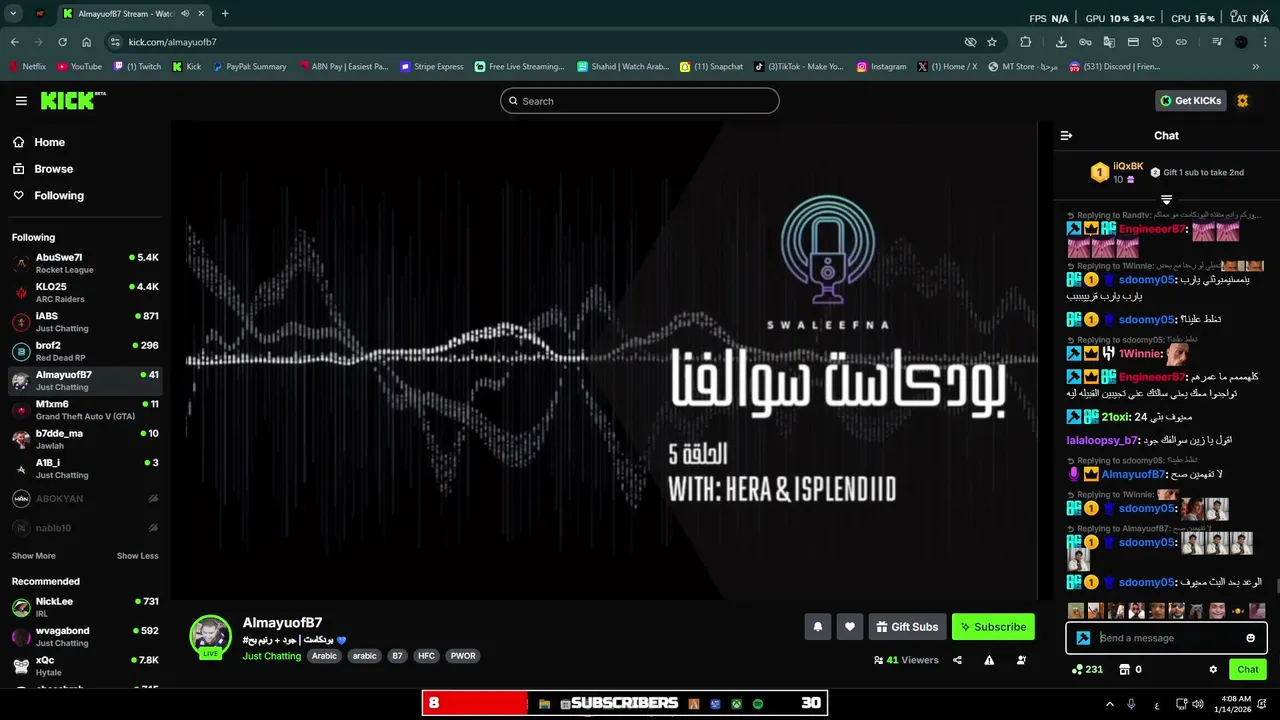Image resolution: width=1280 pixels, height=720 pixels.
Task: Open media control icon in toolbar
Action: (1217, 42)
